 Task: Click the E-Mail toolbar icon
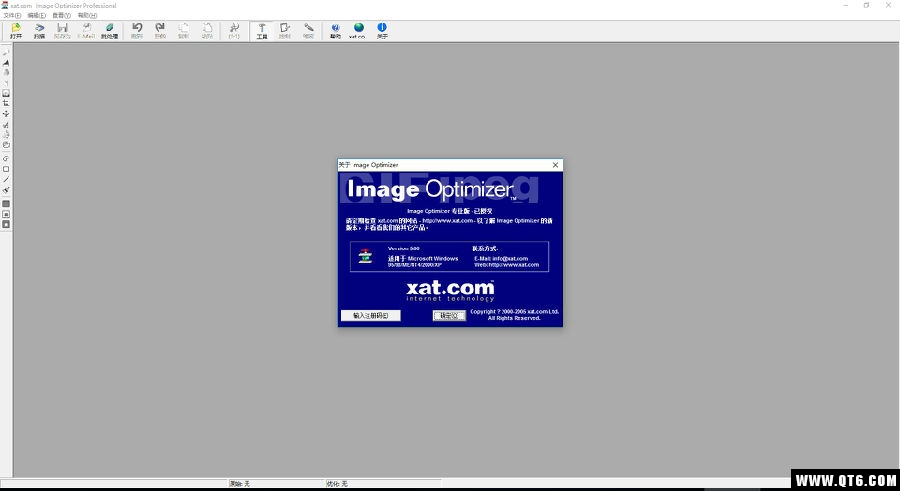86,30
